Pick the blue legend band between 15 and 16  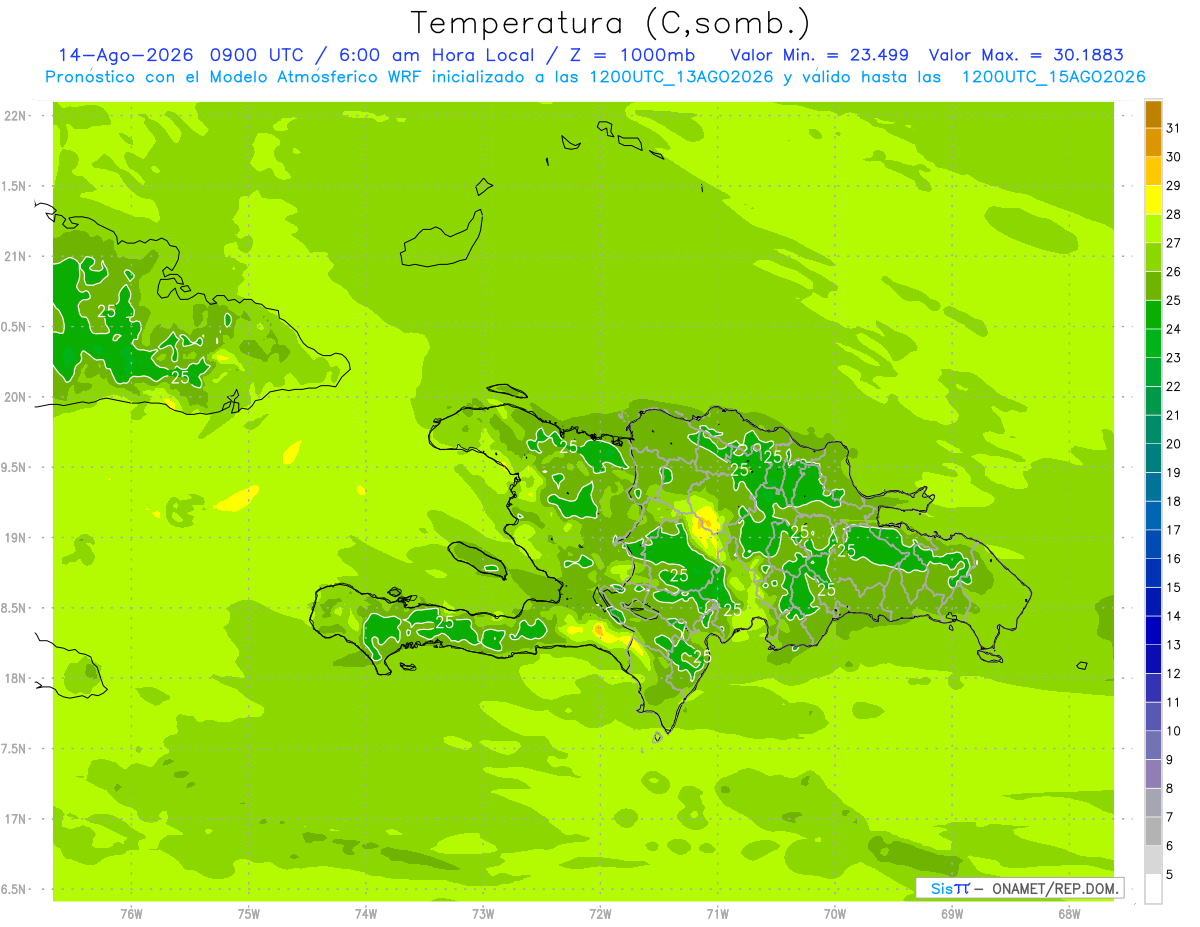click(1153, 574)
